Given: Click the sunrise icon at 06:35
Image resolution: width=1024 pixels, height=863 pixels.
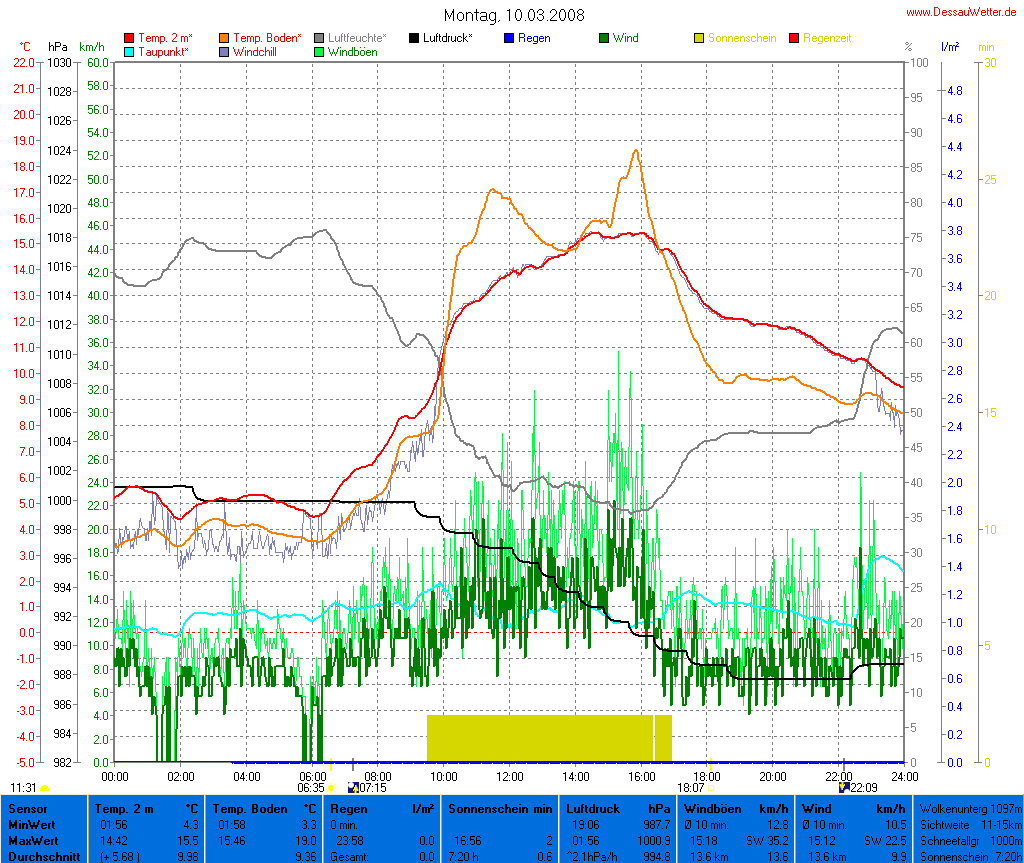Looking at the screenshot, I should (331, 787).
